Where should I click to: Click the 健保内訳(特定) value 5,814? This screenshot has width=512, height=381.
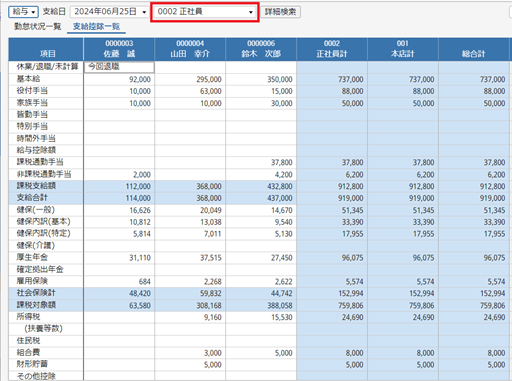pos(142,234)
